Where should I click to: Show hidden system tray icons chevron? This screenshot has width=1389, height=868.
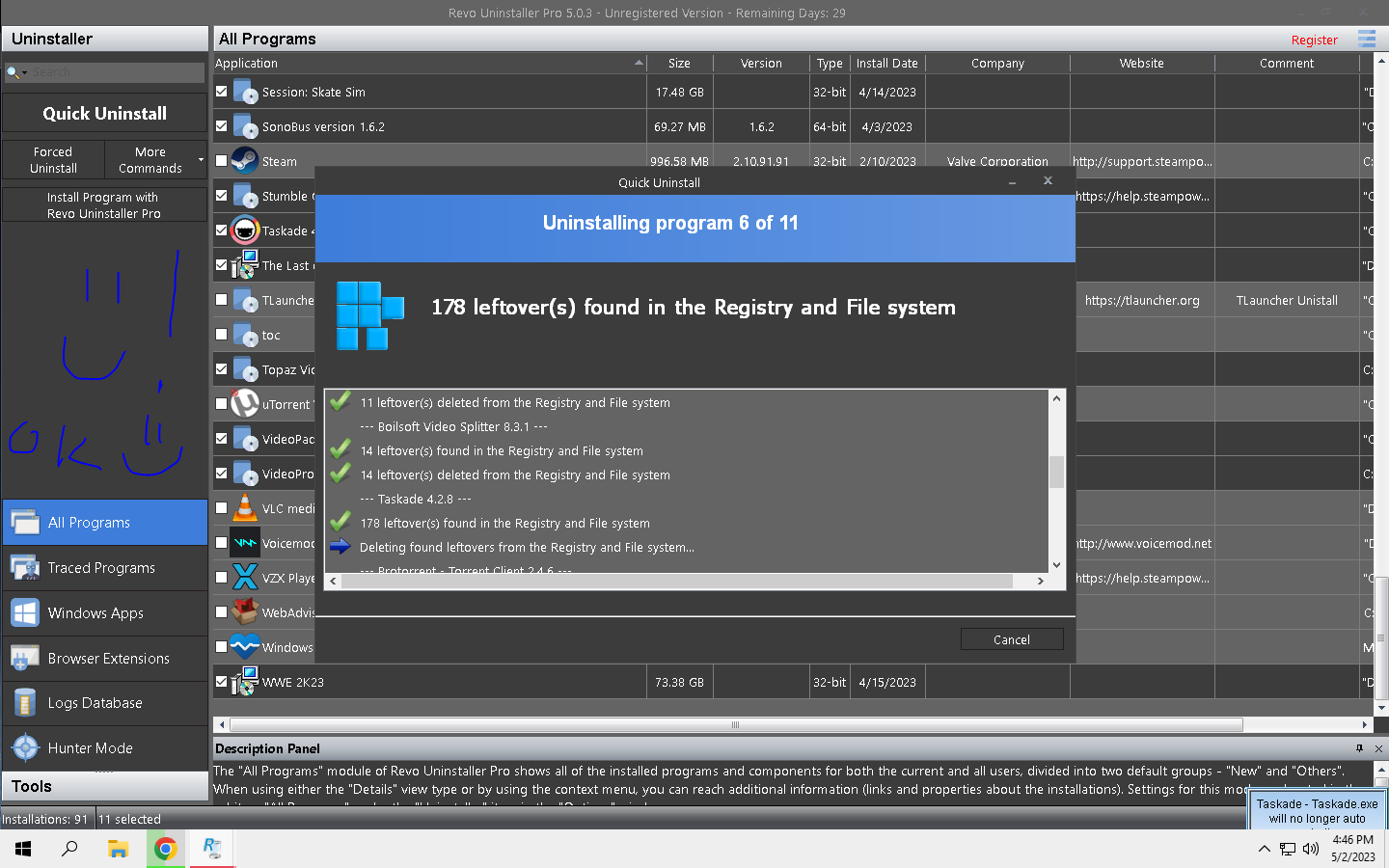tap(1264, 849)
